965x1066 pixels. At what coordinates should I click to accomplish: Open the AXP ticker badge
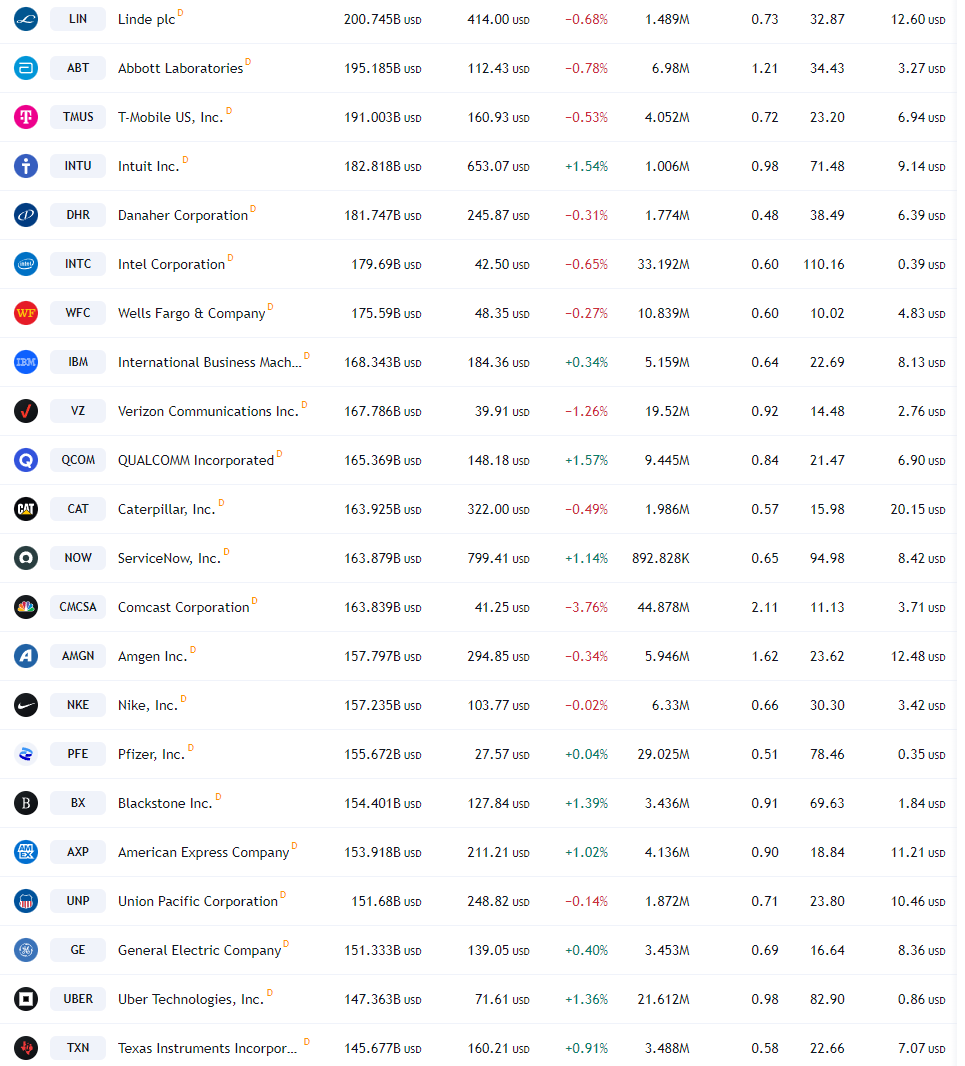click(x=78, y=852)
